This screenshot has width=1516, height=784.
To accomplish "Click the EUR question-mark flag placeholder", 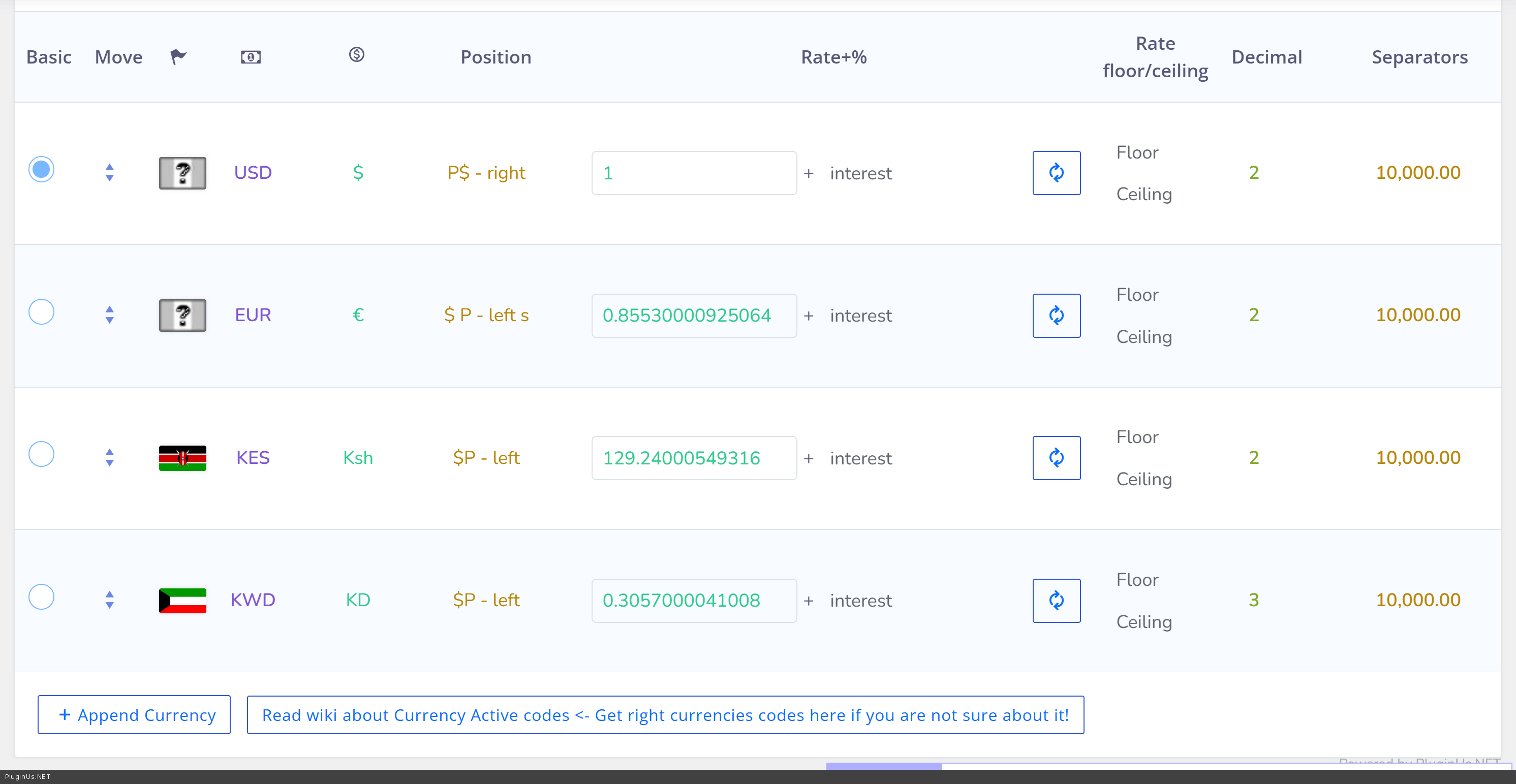I will 182,316.
